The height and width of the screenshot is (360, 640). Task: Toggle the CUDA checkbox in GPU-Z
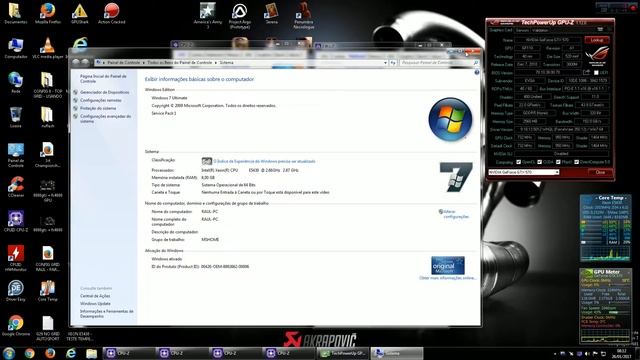[539, 162]
